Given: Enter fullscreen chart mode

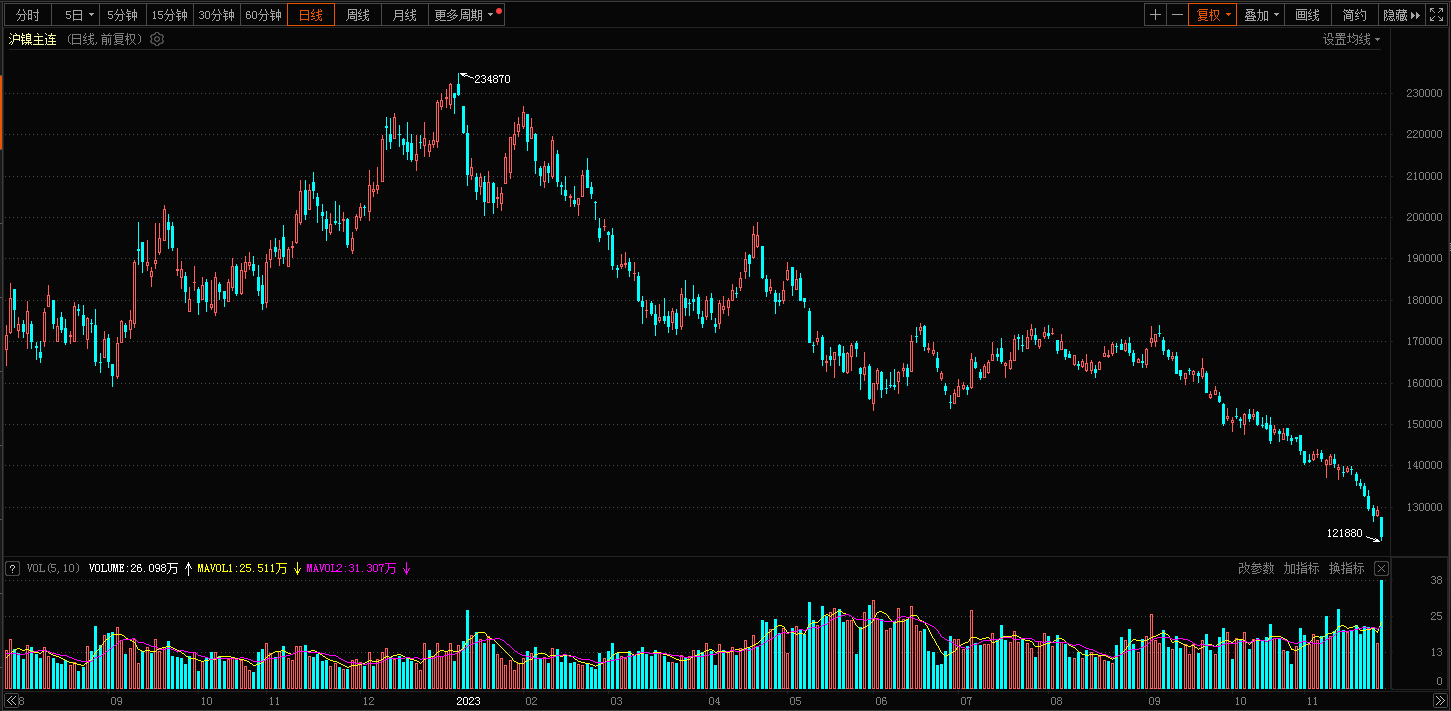Looking at the screenshot, I should click(x=1436, y=15).
